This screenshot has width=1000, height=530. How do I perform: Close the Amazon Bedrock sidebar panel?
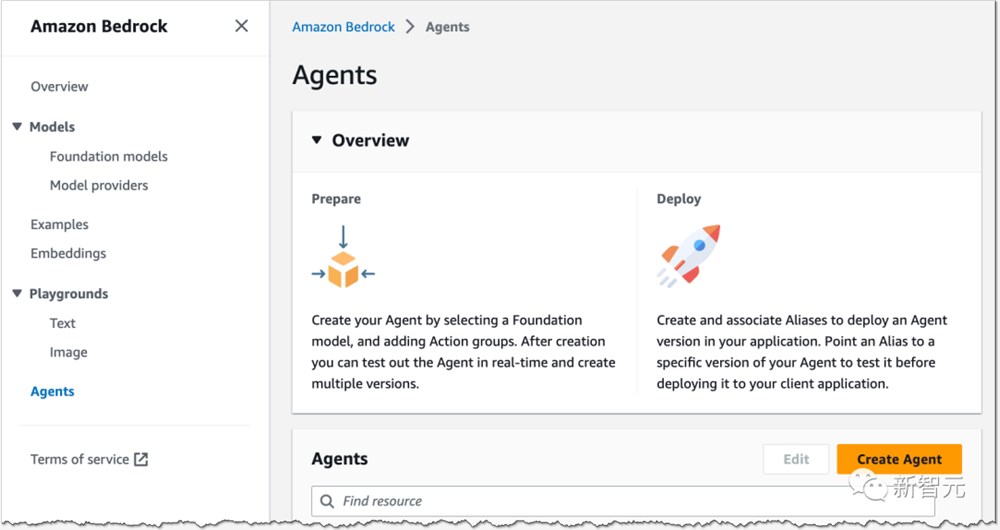pos(241,26)
